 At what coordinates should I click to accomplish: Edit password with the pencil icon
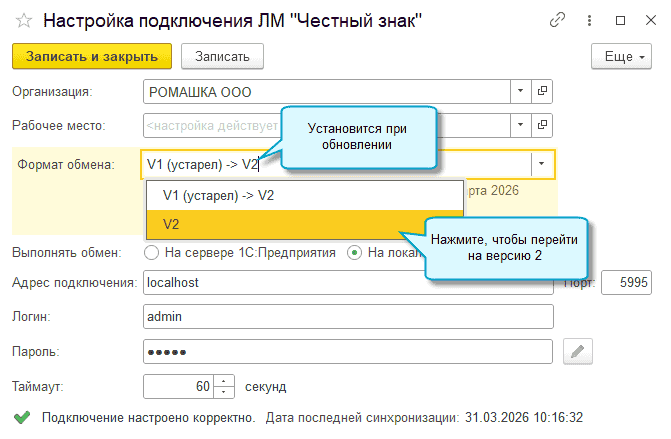pos(578,352)
